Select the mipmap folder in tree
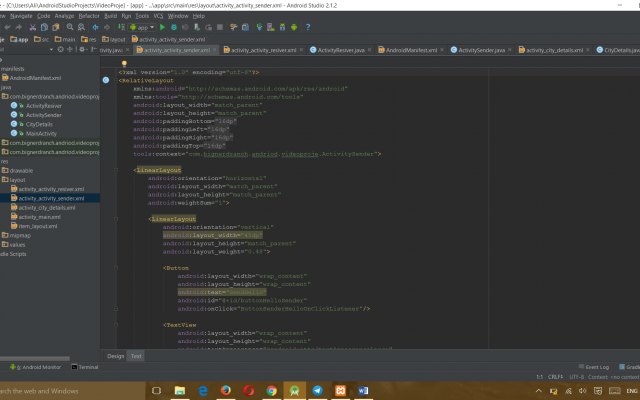Screen dimensions: 640x400 tap(16, 236)
